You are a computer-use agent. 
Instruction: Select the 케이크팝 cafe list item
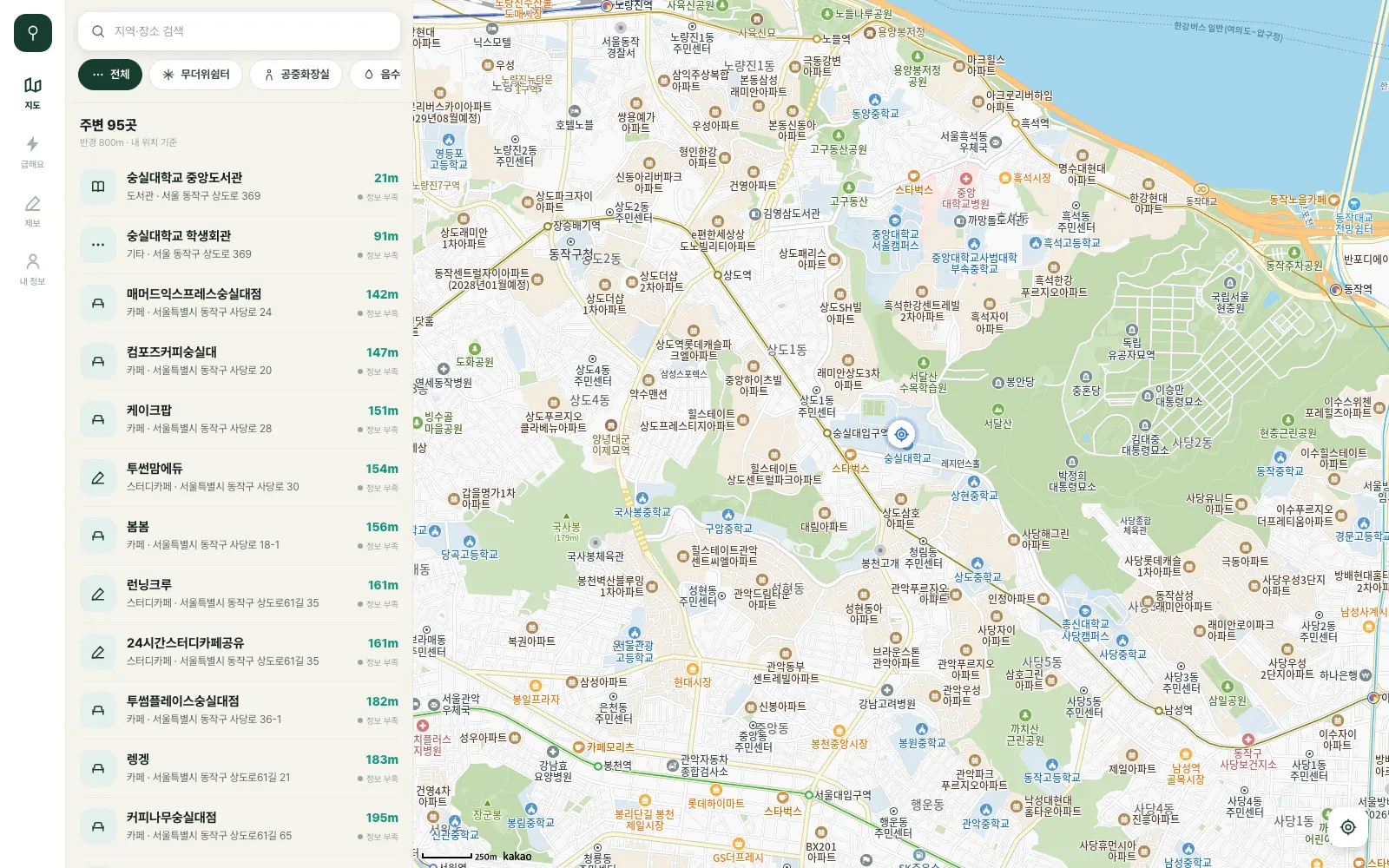pos(239,419)
